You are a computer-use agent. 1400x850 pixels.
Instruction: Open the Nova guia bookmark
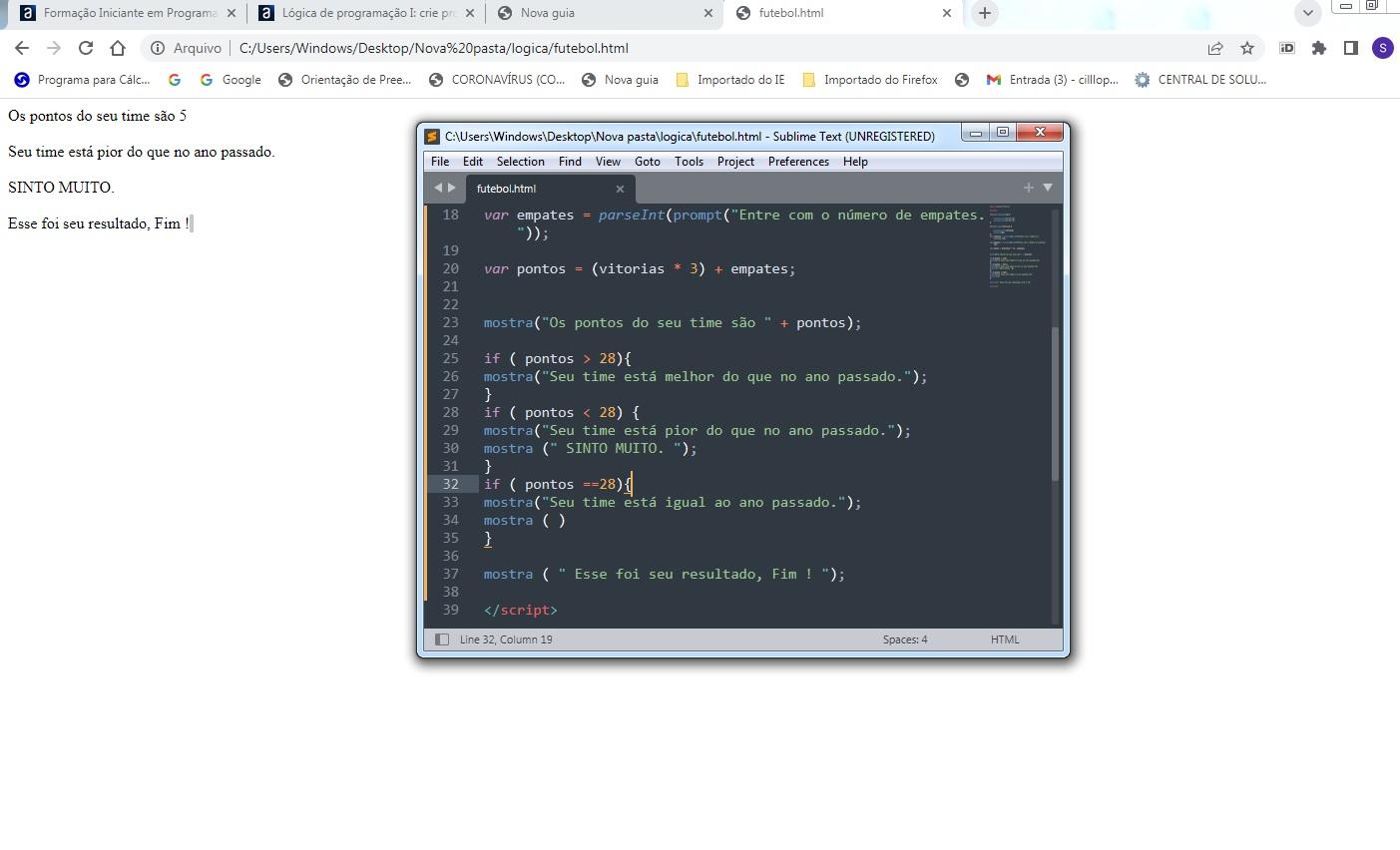click(x=620, y=80)
